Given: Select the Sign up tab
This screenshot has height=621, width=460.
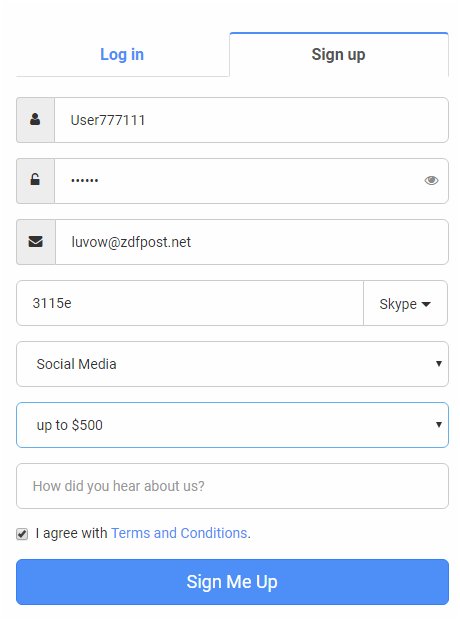Looking at the screenshot, I should click(339, 55).
